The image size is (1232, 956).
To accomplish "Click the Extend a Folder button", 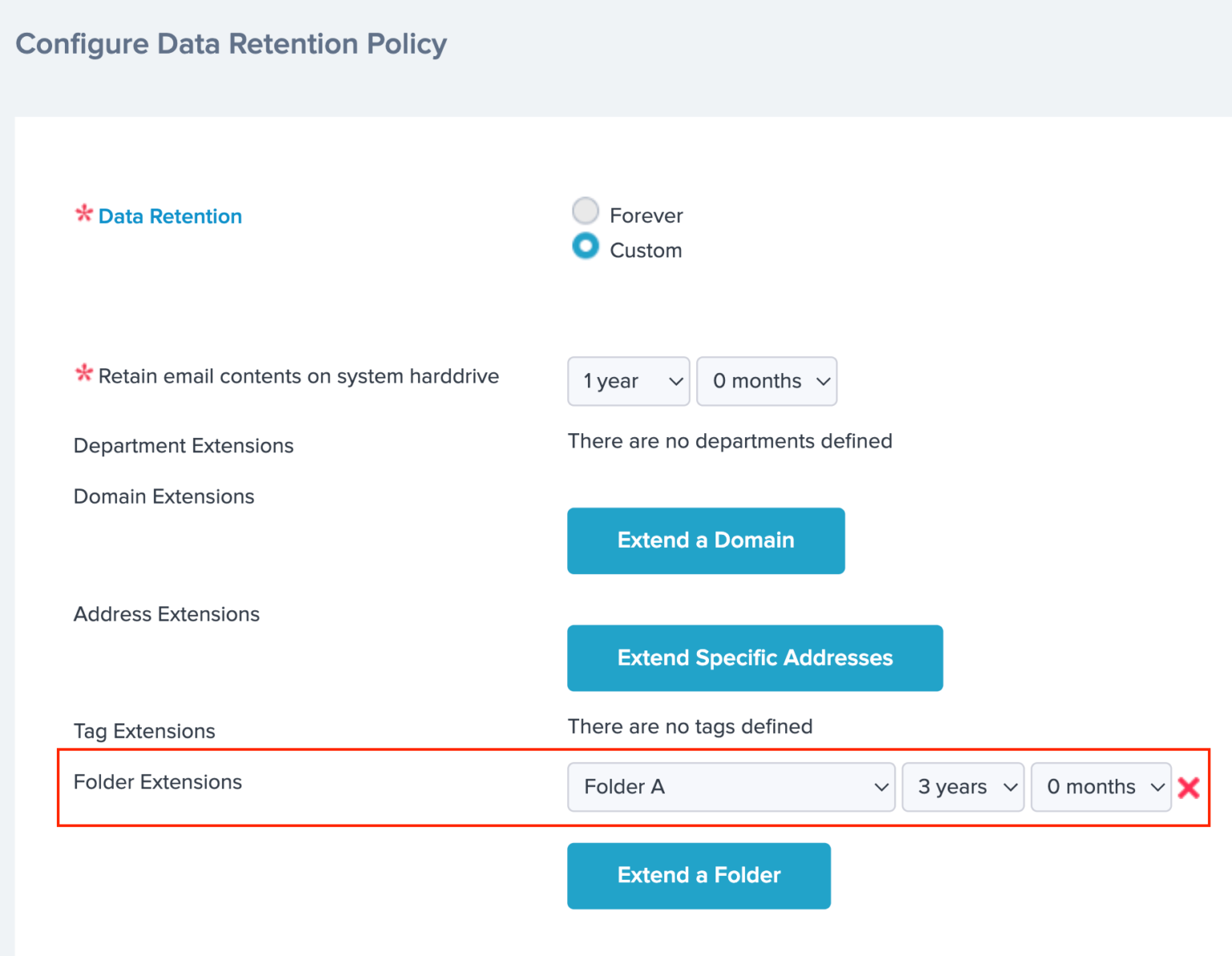I will pos(699,875).
